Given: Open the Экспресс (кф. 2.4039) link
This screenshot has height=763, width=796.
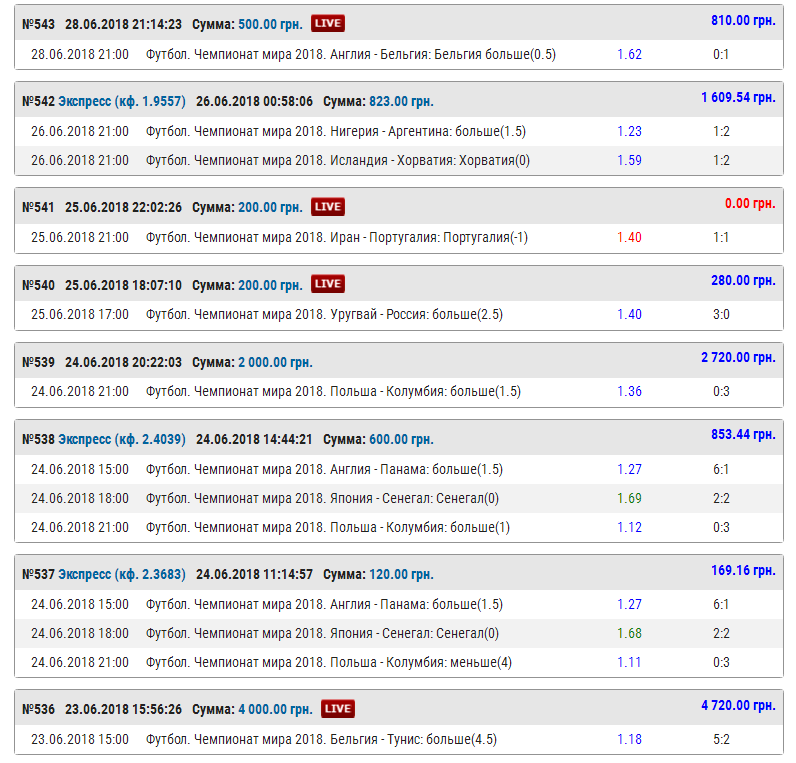Looking at the screenshot, I should (x=122, y=439).
